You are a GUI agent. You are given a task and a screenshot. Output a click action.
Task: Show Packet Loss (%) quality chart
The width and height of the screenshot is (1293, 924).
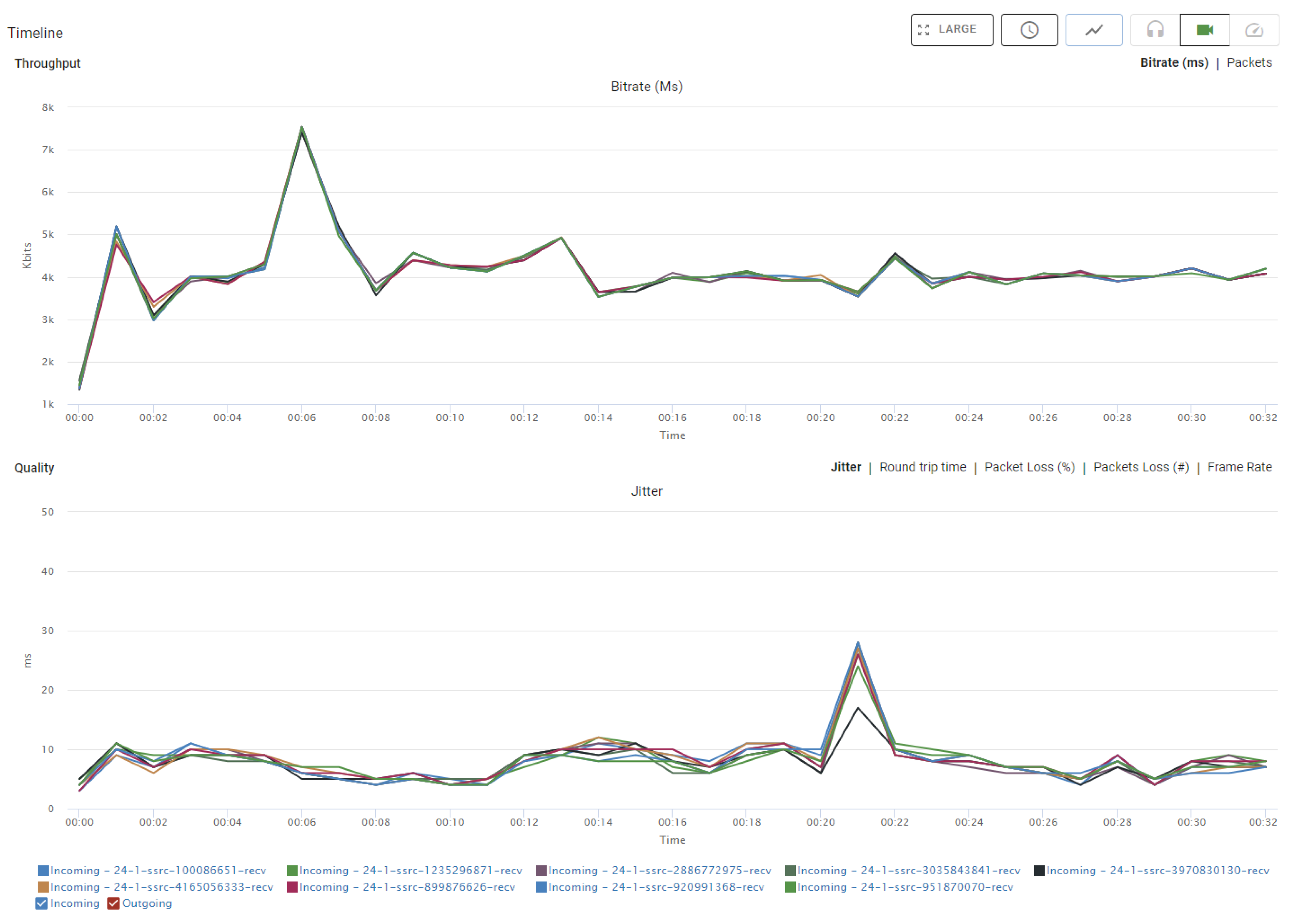(1029, 467)
